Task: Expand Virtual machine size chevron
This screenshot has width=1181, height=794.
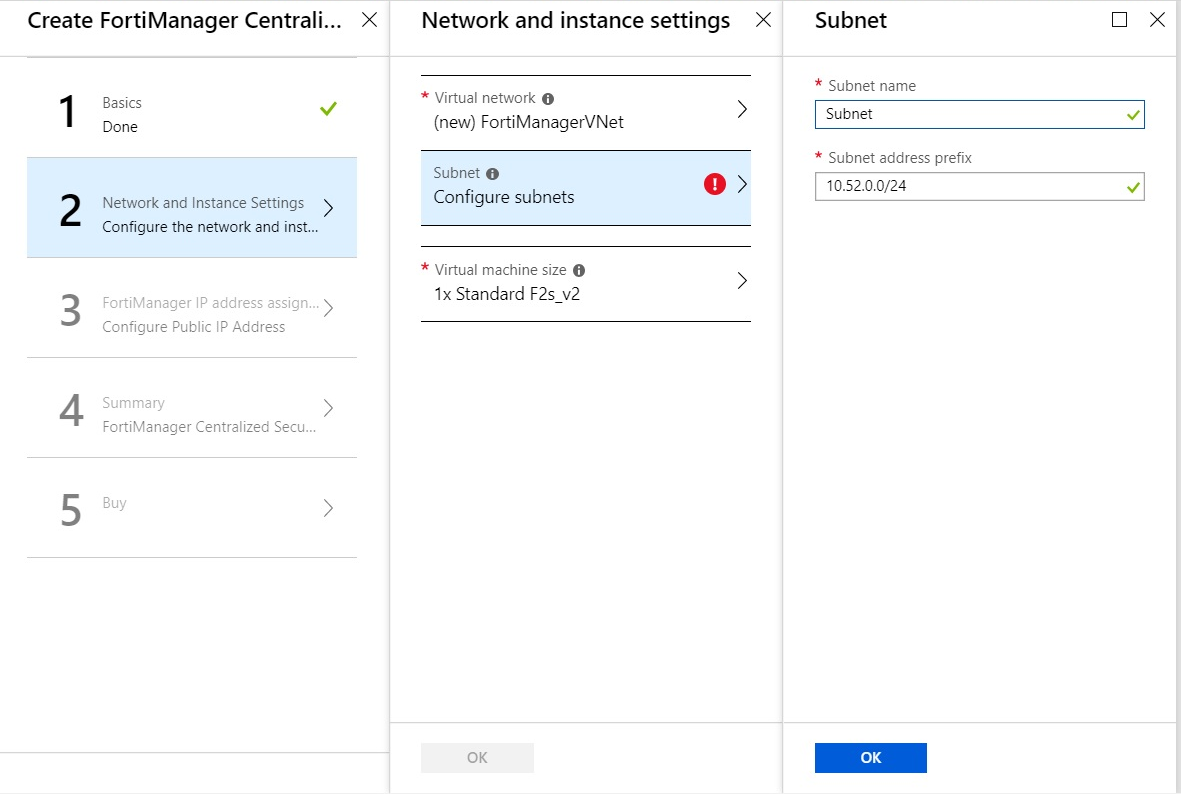Action: coord(742,281)
